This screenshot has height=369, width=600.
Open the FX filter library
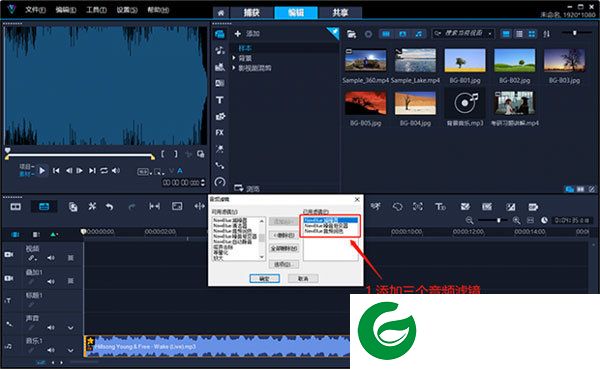(x=220, y=132)
